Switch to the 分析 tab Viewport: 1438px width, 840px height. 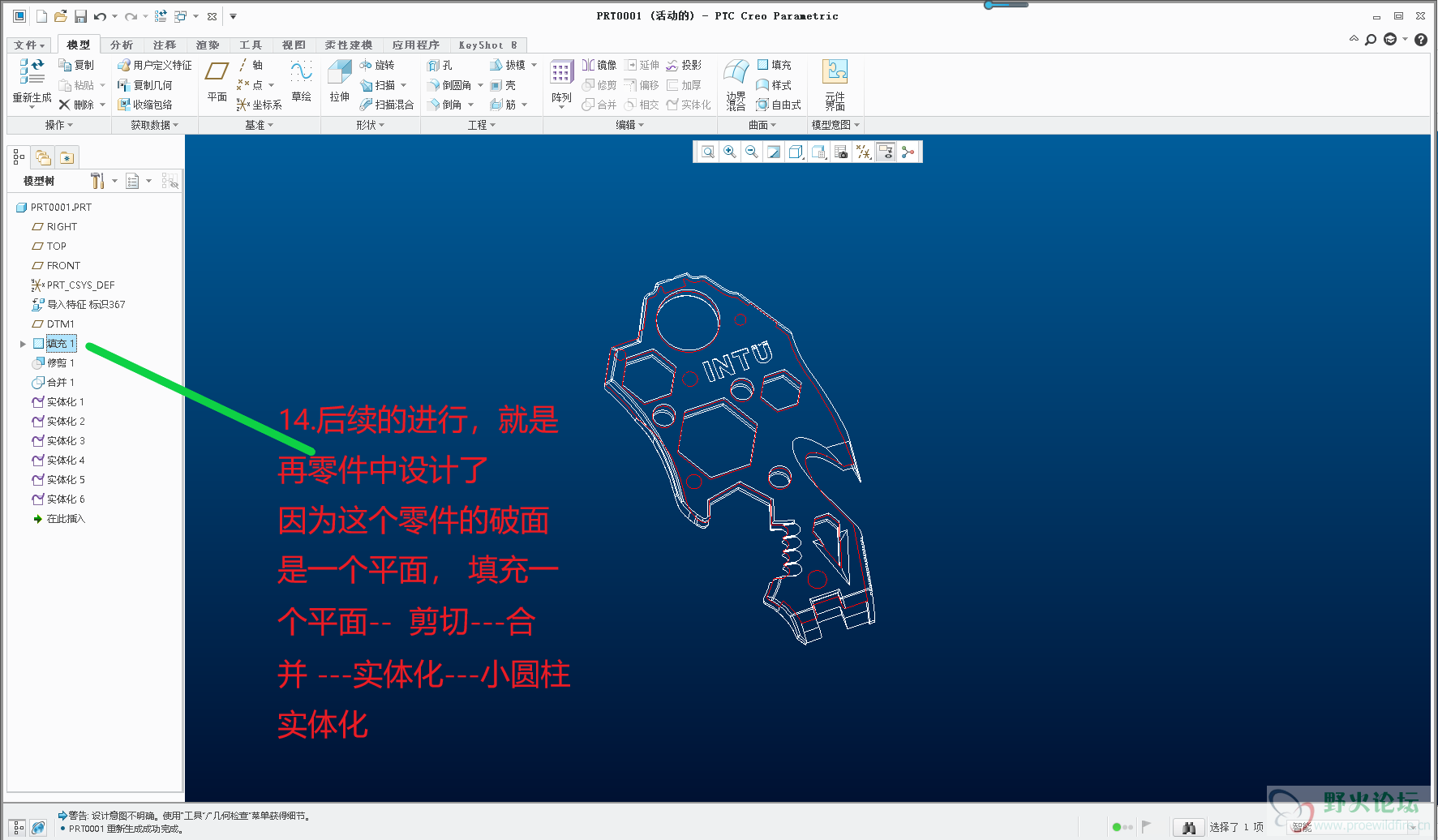click(122, 45)
